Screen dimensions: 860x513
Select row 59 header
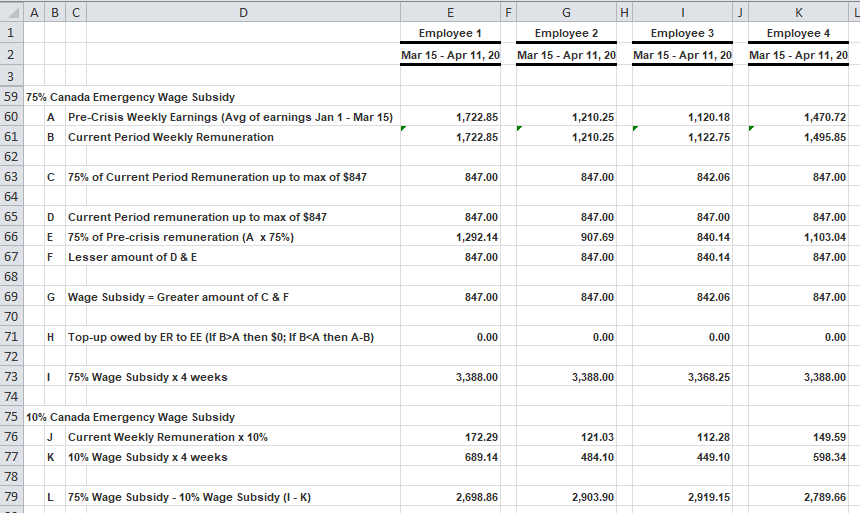pos(11,97)
